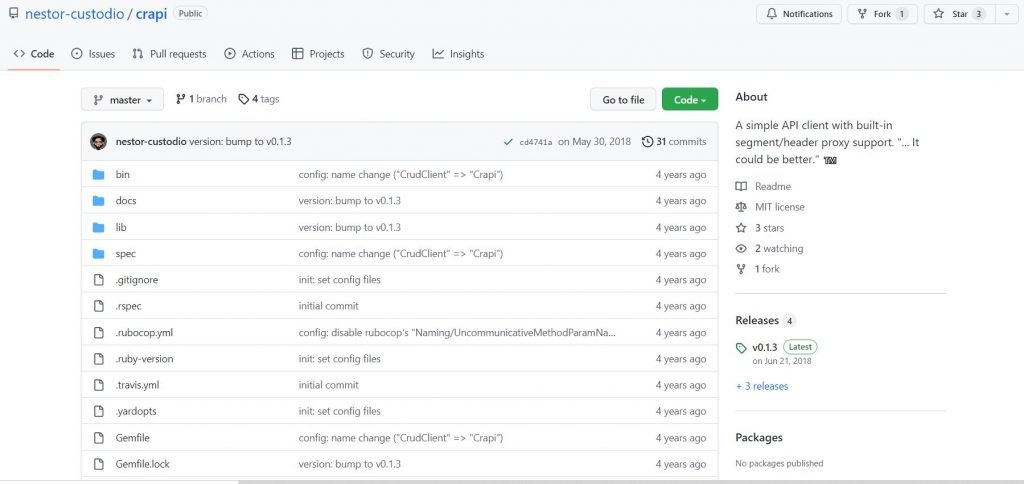Image resolution: width=1024 pixels, height=484 pixels.
Task: Click the MIT license link
Action: pos(780,207)
